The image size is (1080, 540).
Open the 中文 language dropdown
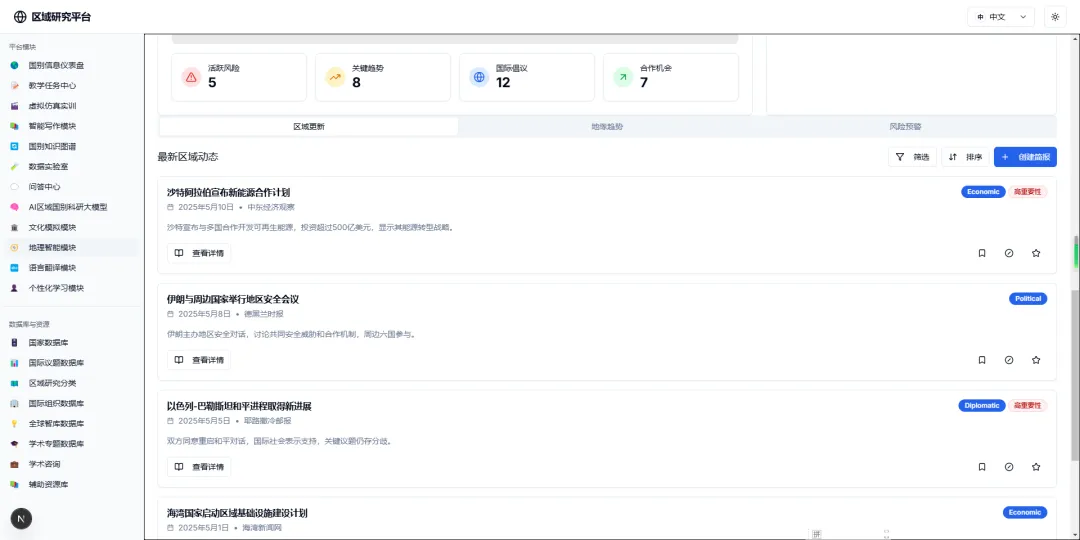coord(1001,17)
